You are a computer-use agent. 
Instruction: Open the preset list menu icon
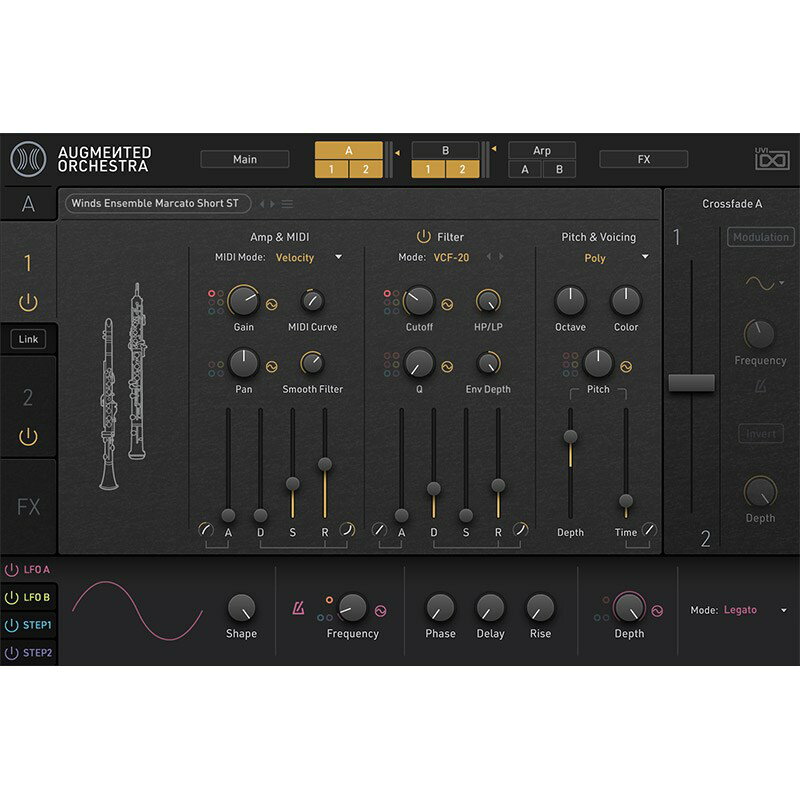pos(288,204)
